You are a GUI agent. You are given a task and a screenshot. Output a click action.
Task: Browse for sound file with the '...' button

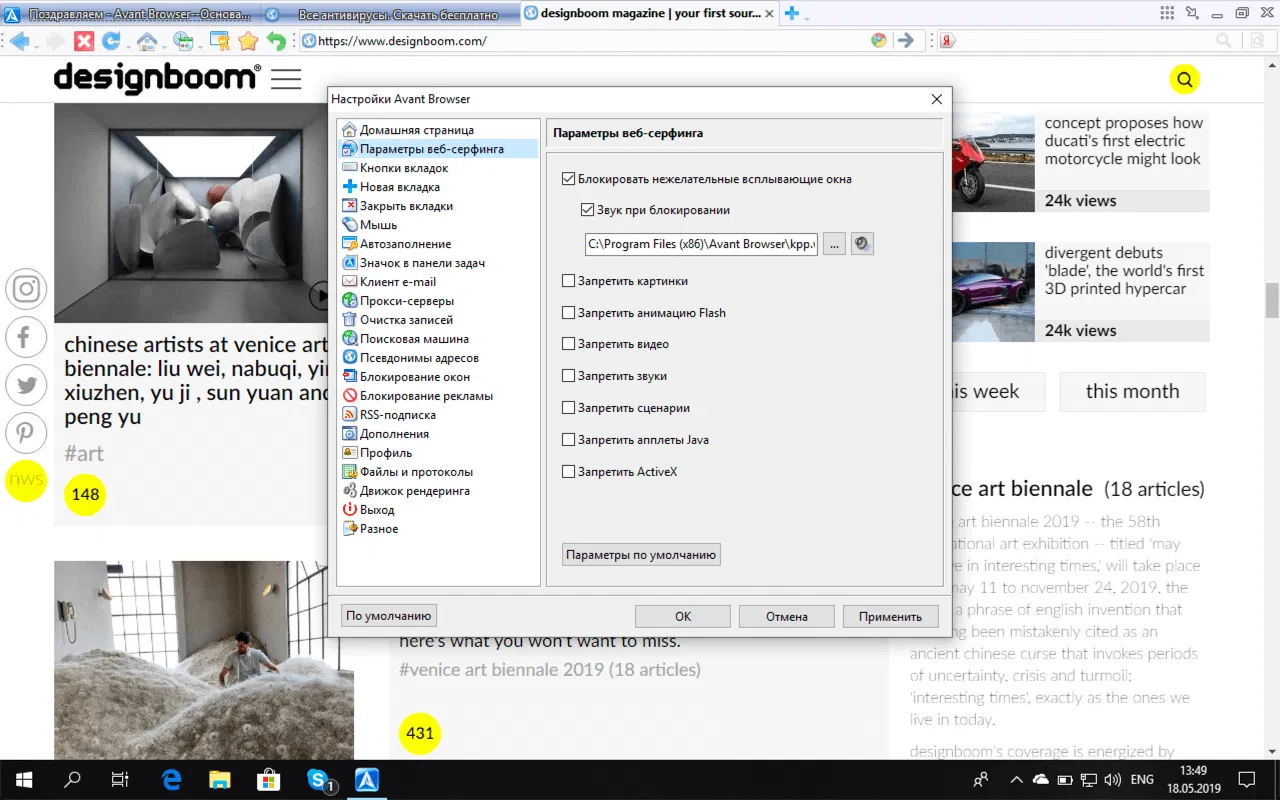click(x=834, y=243)
